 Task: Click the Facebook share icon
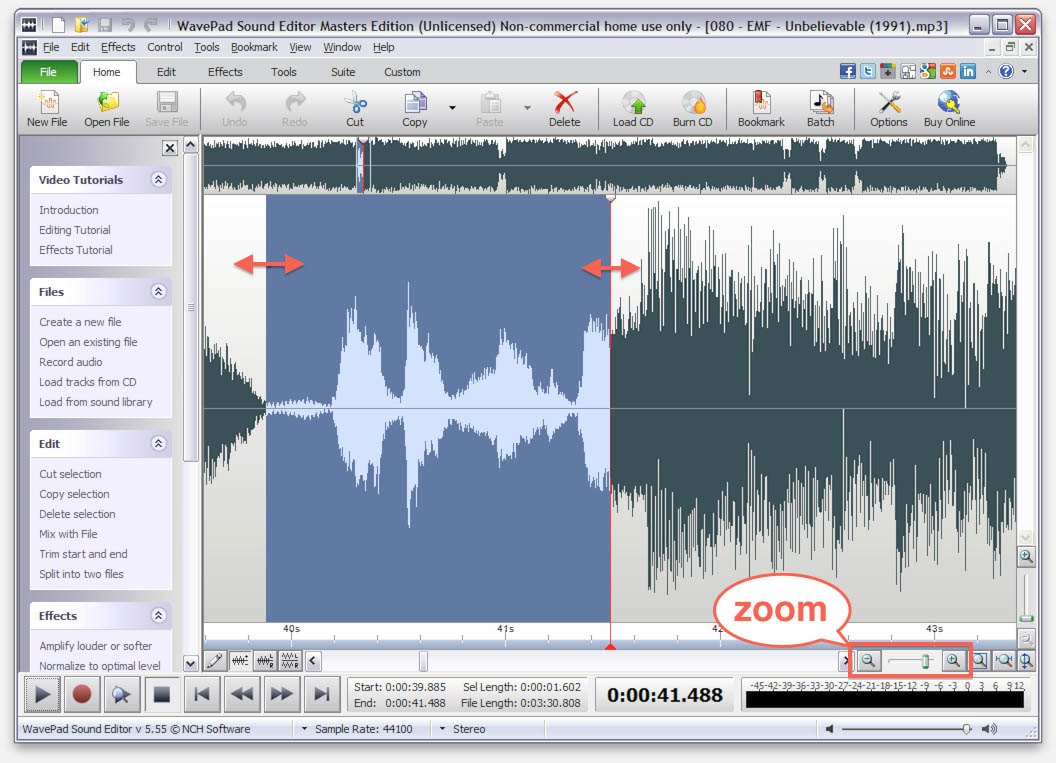coord(847,71)
